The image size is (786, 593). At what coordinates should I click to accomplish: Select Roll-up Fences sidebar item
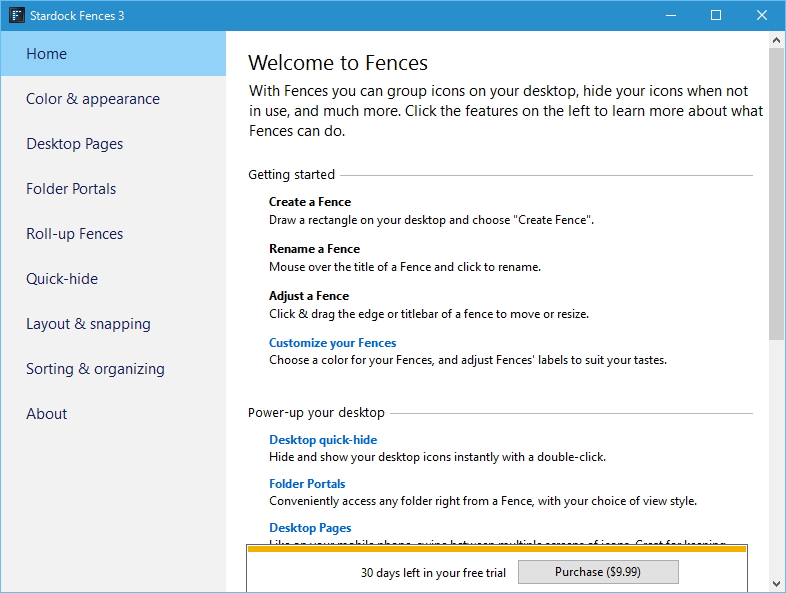[x=75, y=234]
